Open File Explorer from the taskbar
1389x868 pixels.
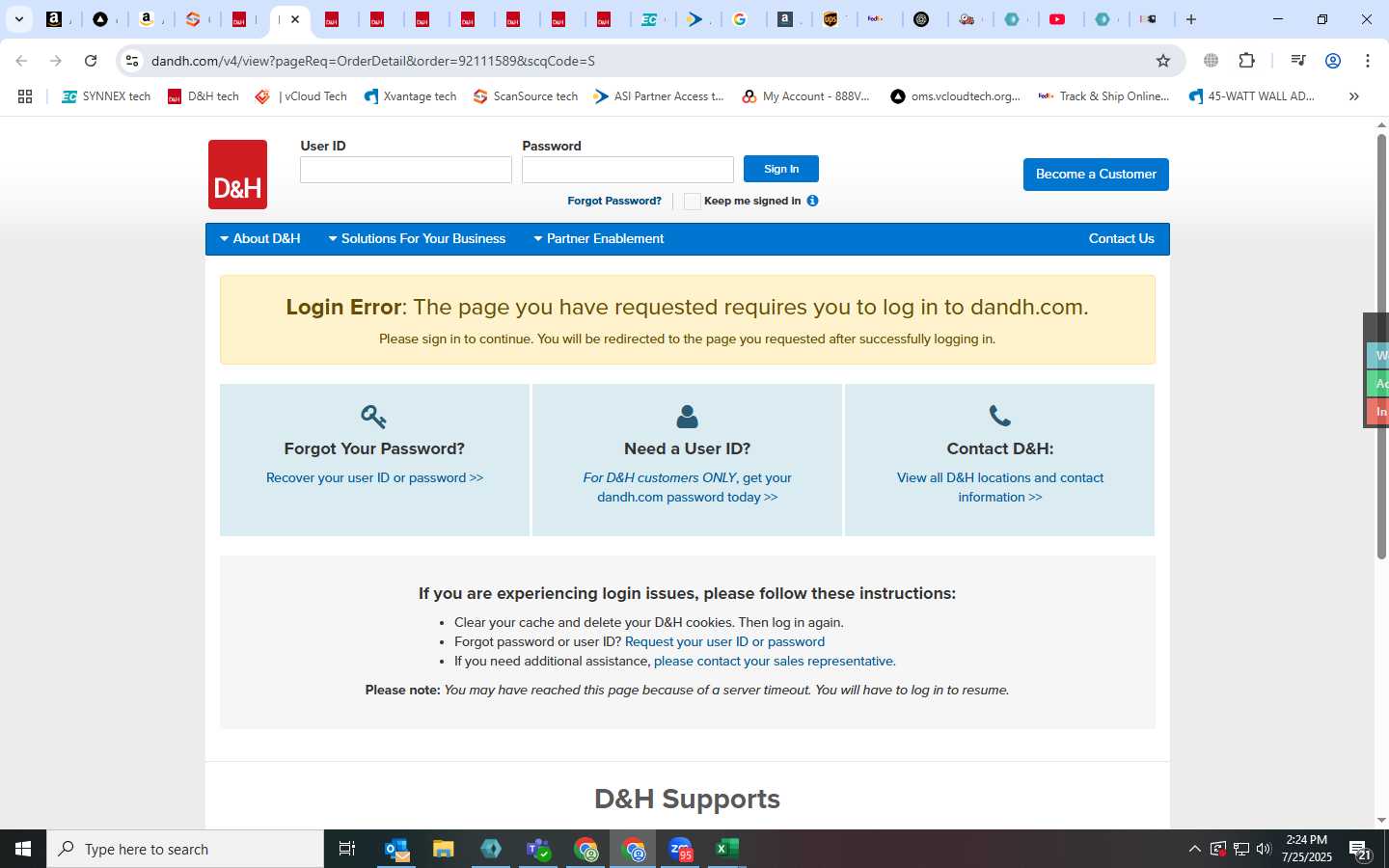click(444, 849)
